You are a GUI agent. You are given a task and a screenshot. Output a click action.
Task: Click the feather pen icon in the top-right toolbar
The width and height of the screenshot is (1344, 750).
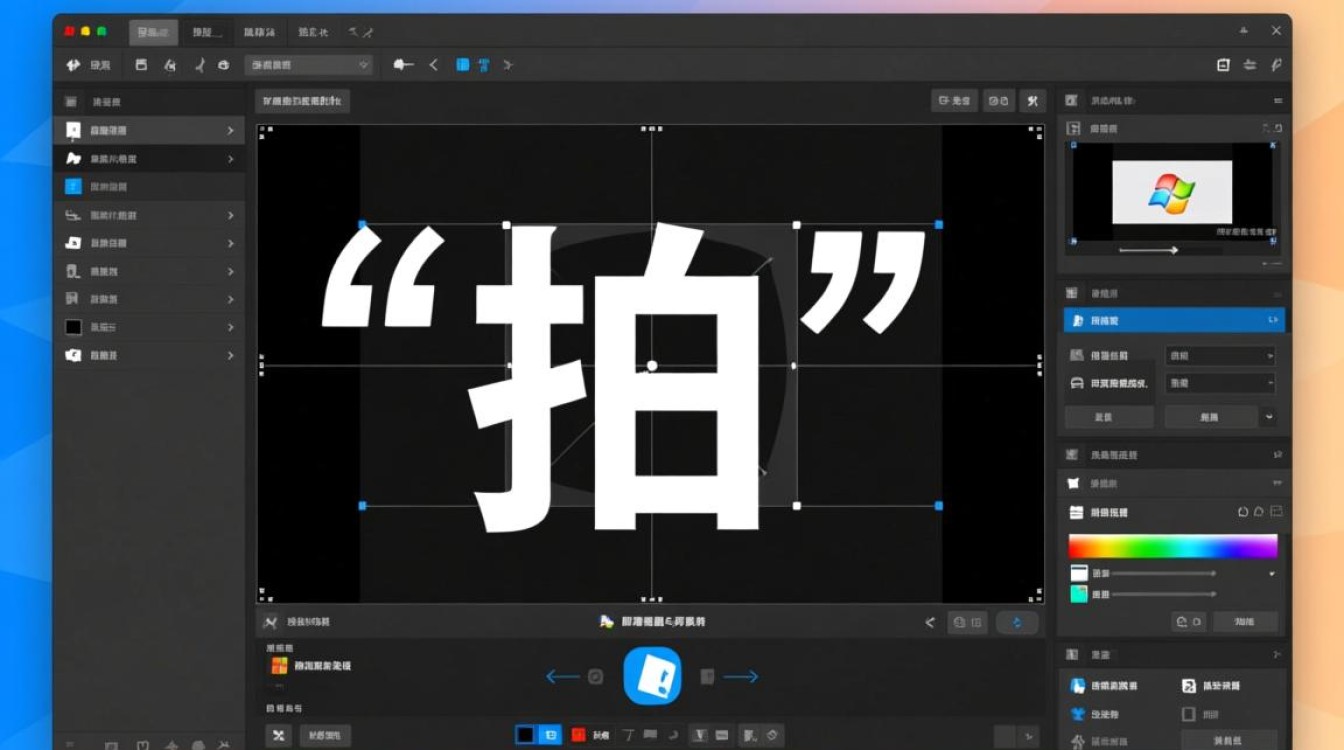pyautogui.click(x=1276, y=65)
